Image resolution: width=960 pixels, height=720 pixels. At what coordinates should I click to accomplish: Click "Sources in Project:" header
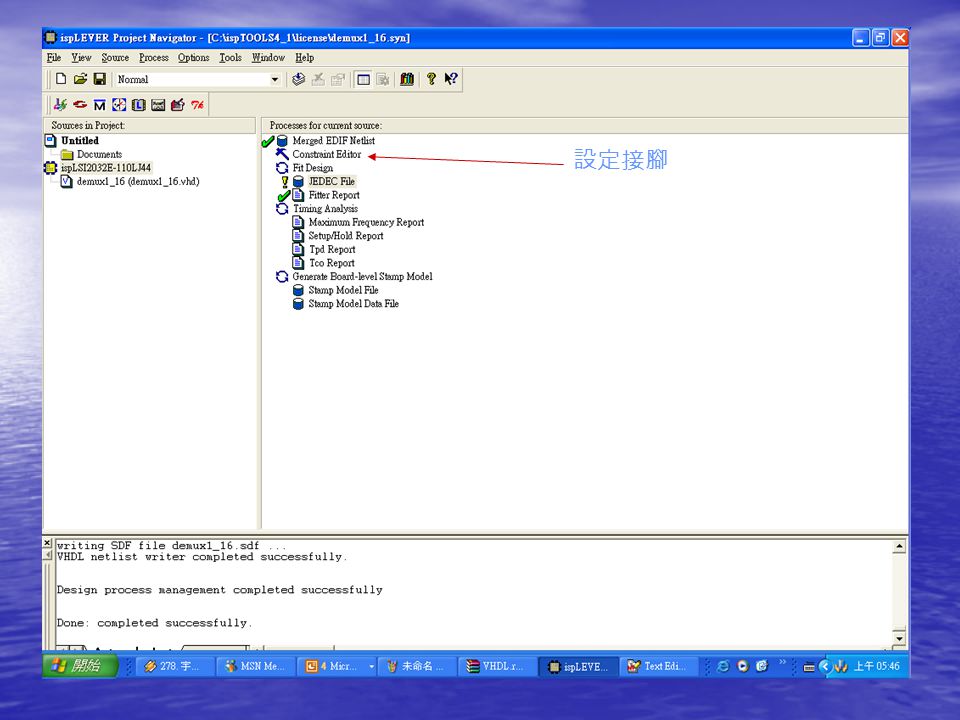click(x=88, y=126)
